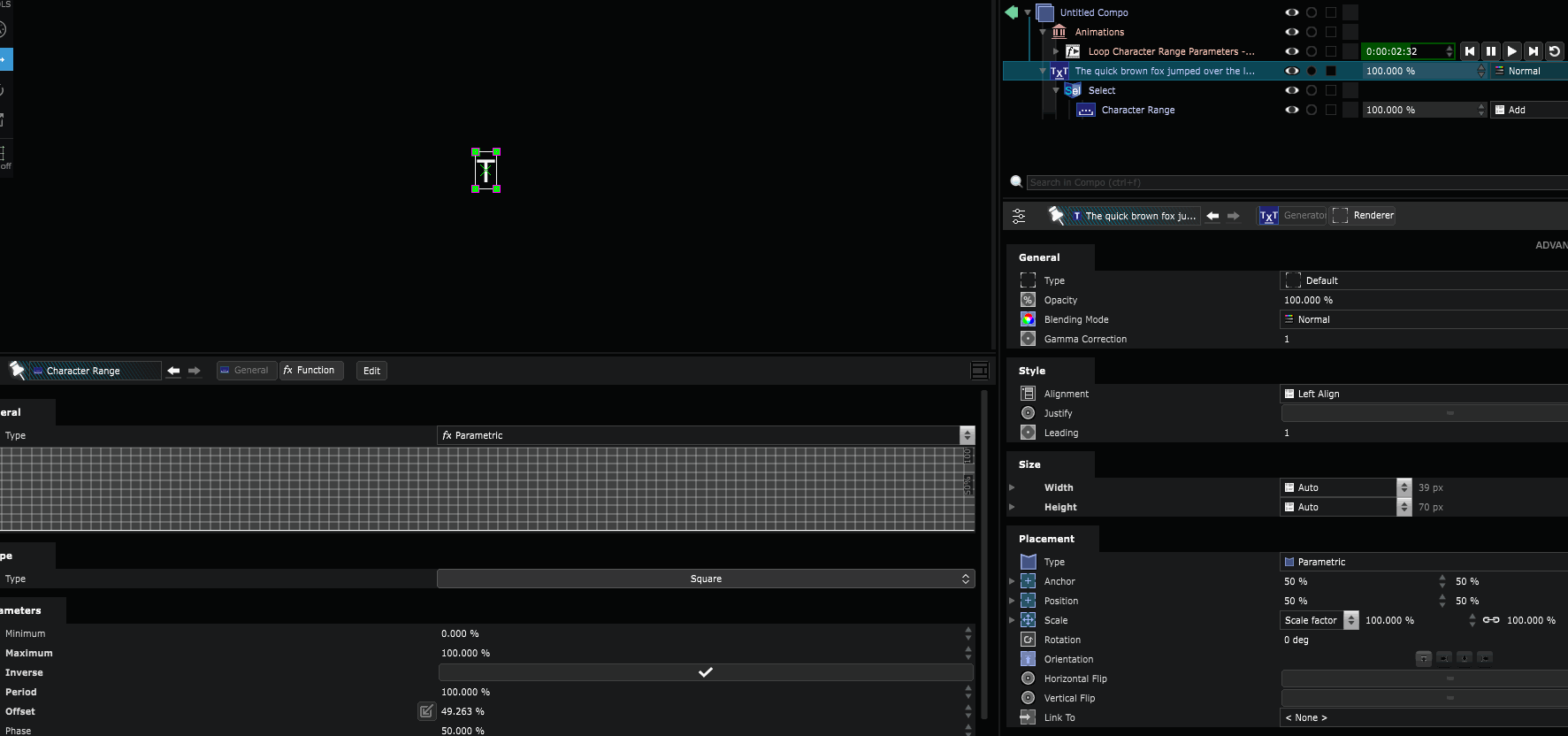The image size is (1568, 736).
Task: Jump to animation start with skip-back icon
Action: pyautogui.click(x=1470, y=51)
